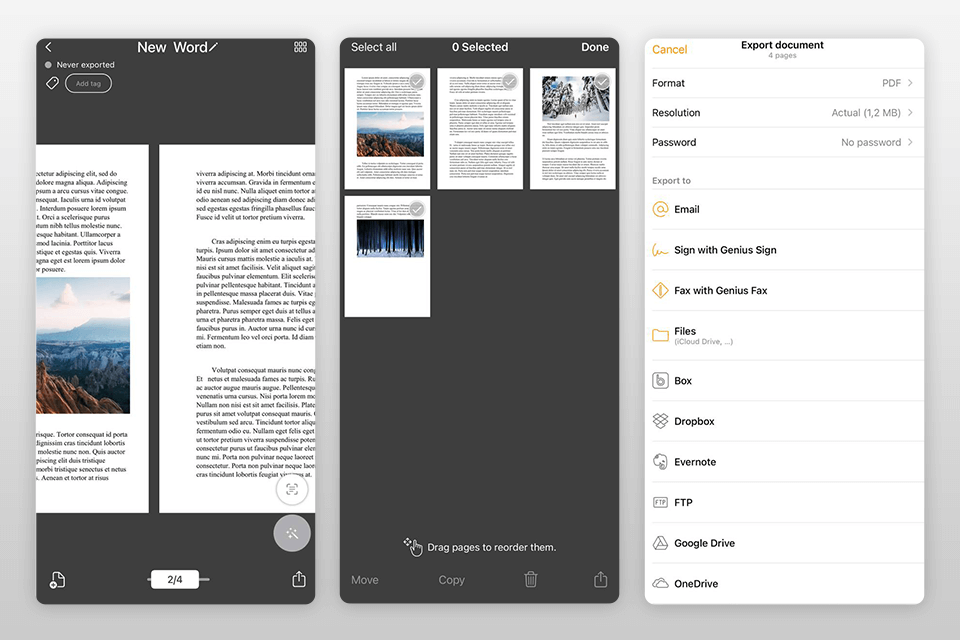
Task: Open the Password No password setting
Action: pyautogui.click(x=784, y=143)
